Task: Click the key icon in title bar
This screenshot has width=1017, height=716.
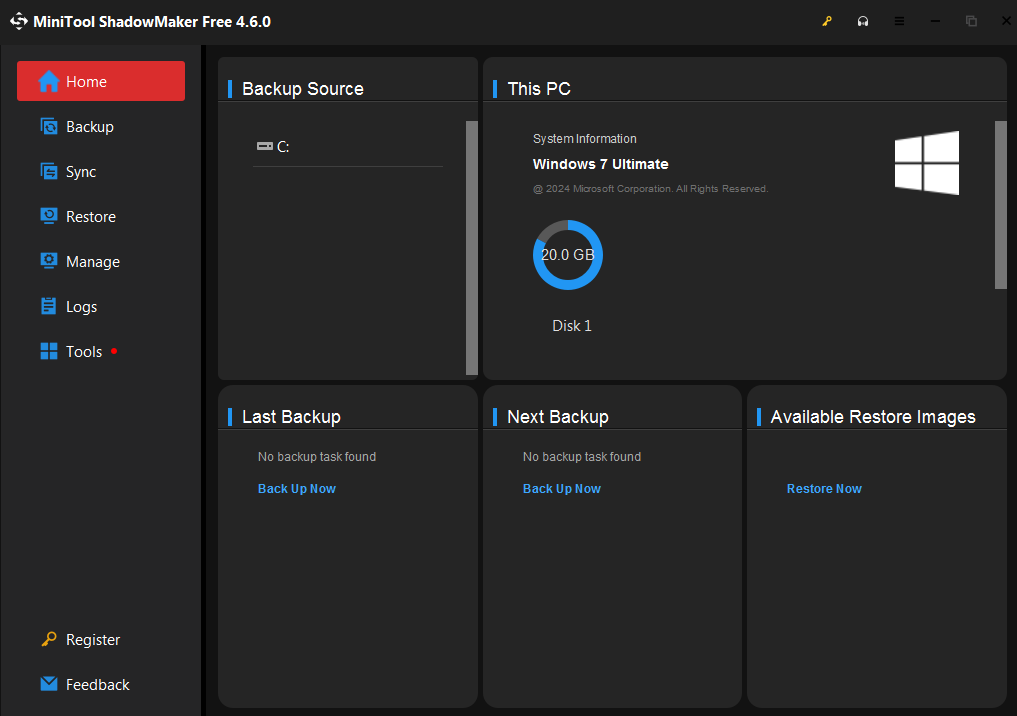Action: (827, 21)
